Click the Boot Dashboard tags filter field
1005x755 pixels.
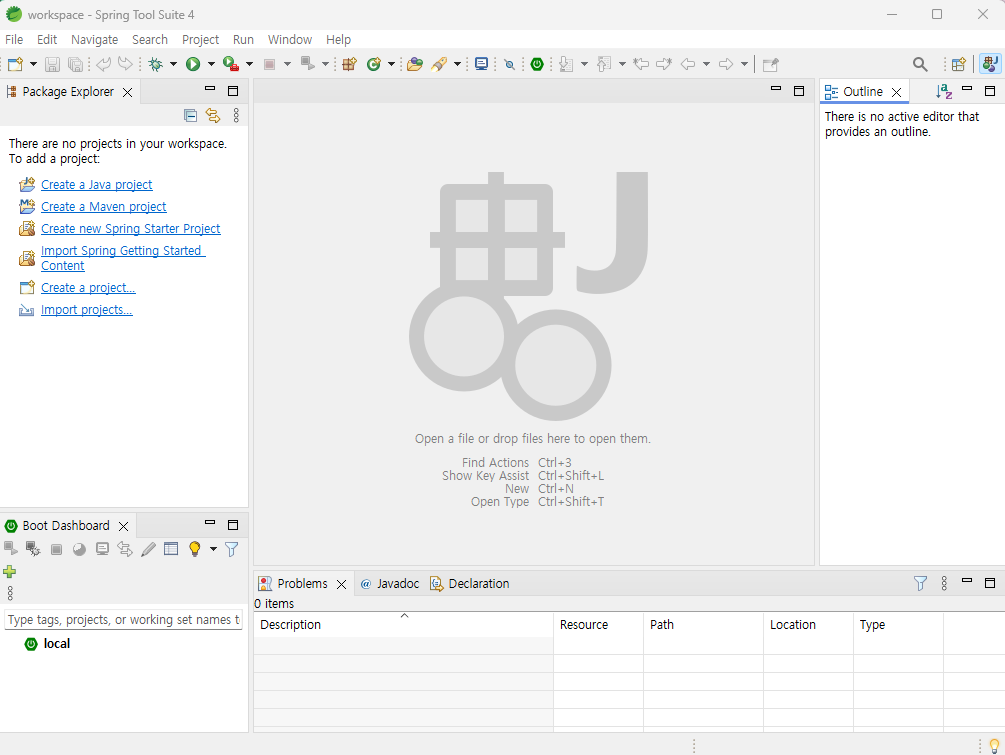(x=124, y=620)
